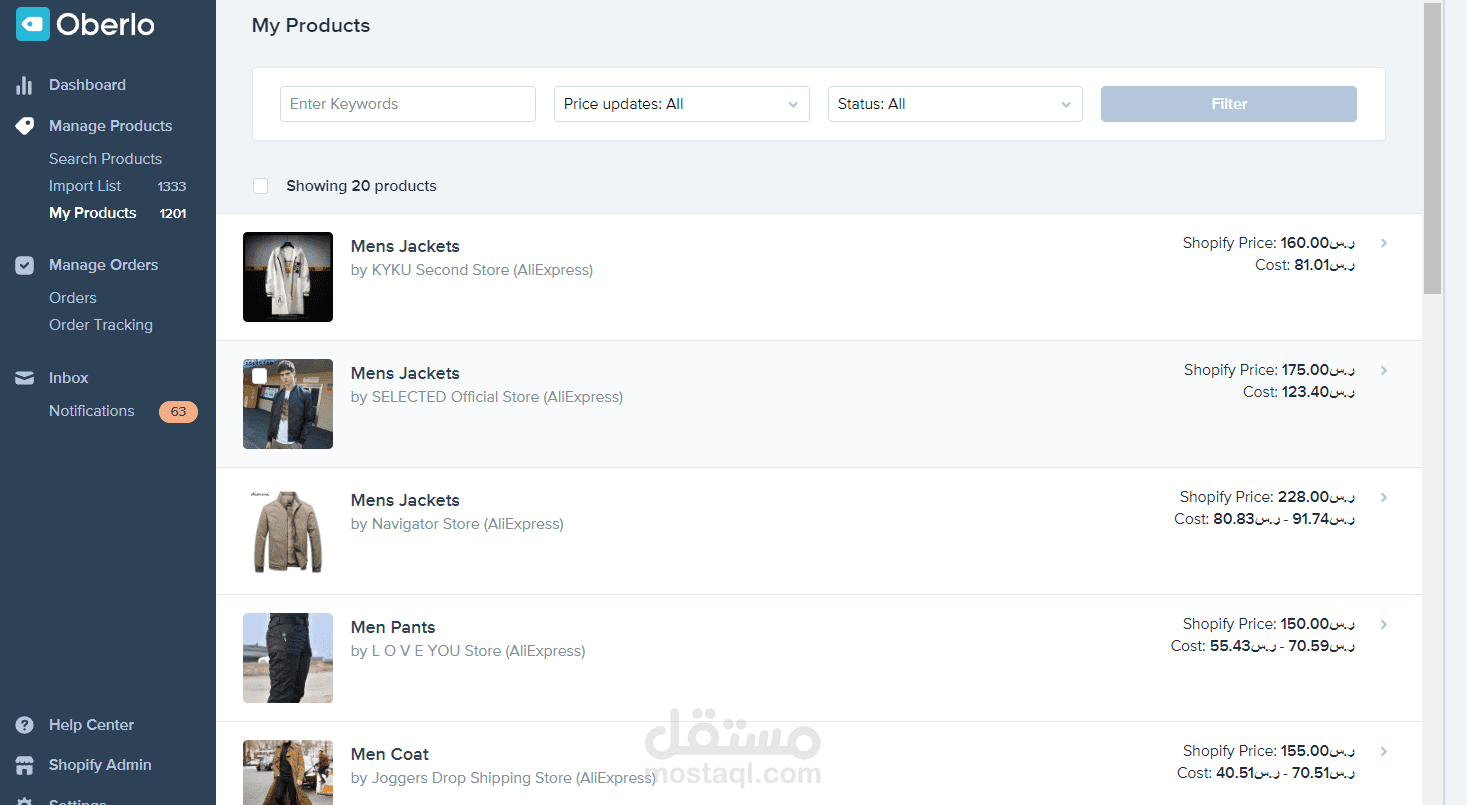Expand the Men Coat row chevron
The image size is (1467, 805).
click(1384, 751)
